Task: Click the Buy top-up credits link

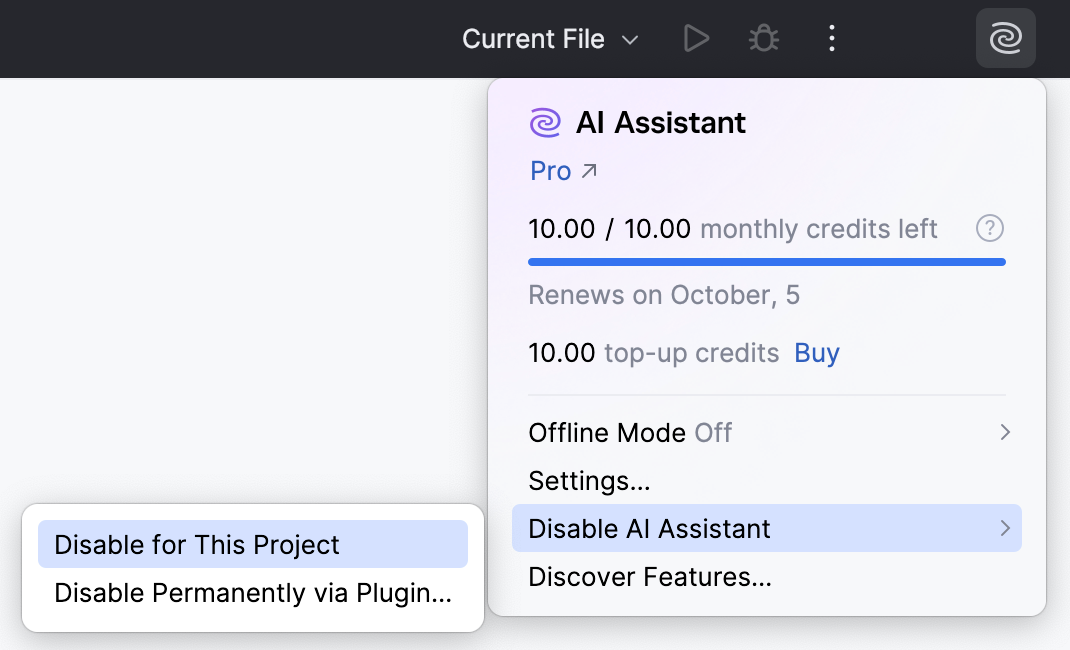Action: tap(816, 353)
